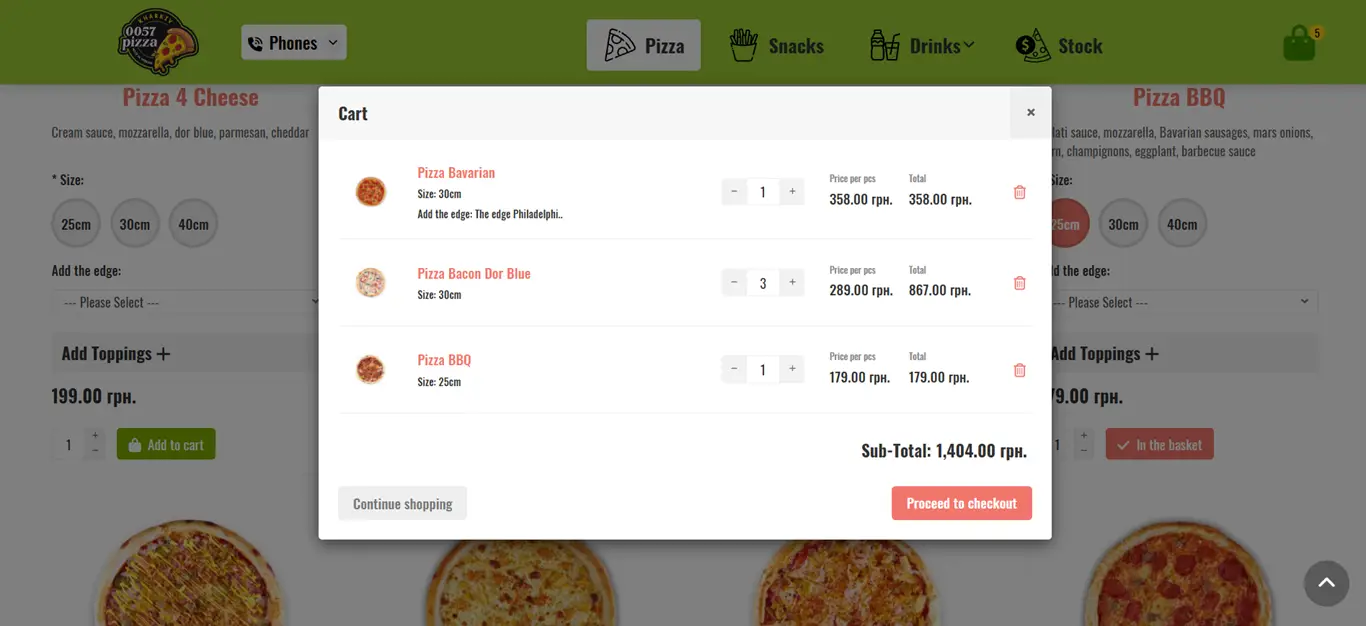Screen dimensions: 1366x626
Task: Expand Add Toppings for Pizza BBQ
Action: click(x=1105, y=354)
